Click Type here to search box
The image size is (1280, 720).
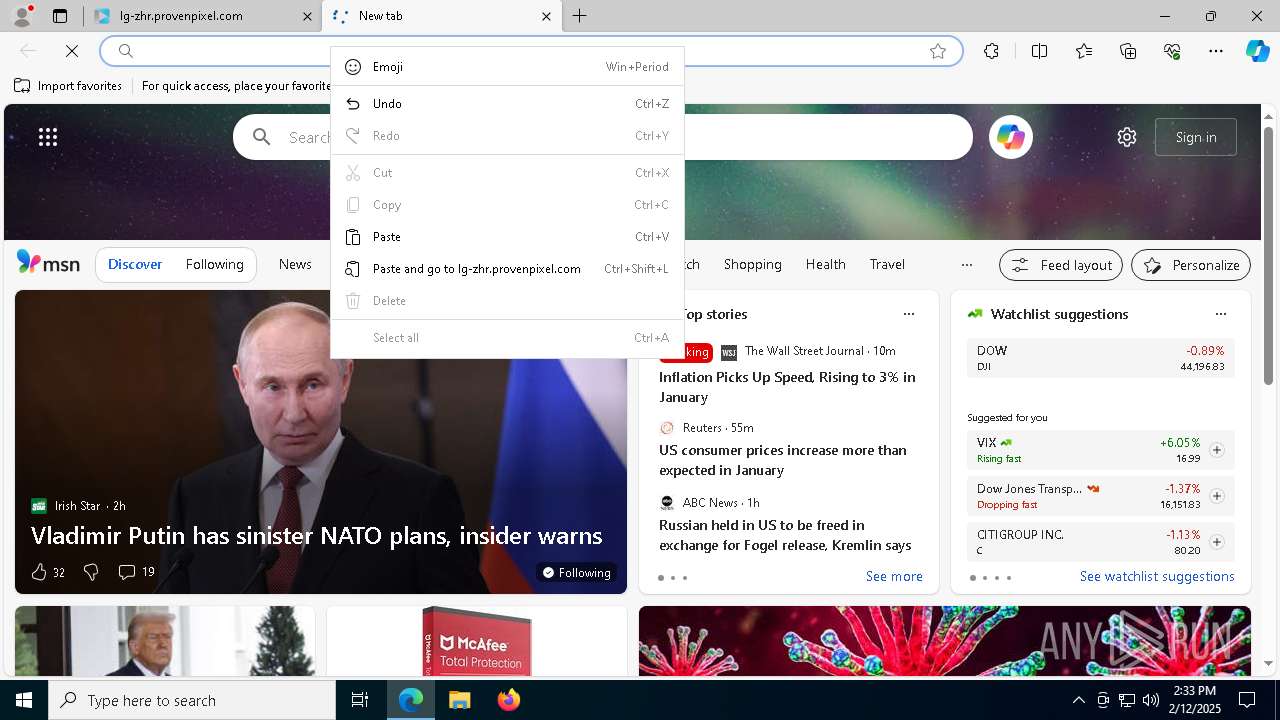pos(192,700)
